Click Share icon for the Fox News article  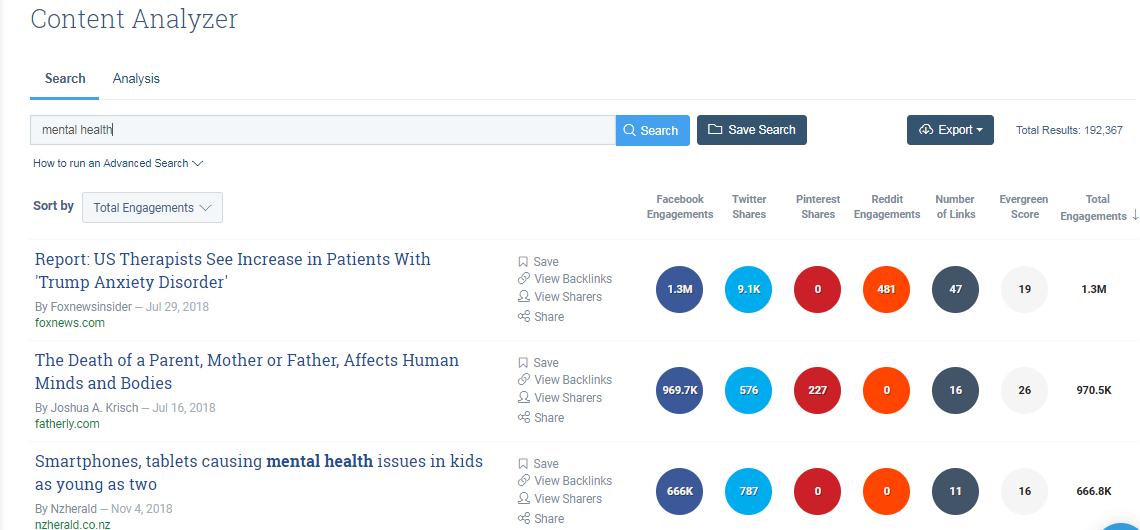[x=523, y=317]
